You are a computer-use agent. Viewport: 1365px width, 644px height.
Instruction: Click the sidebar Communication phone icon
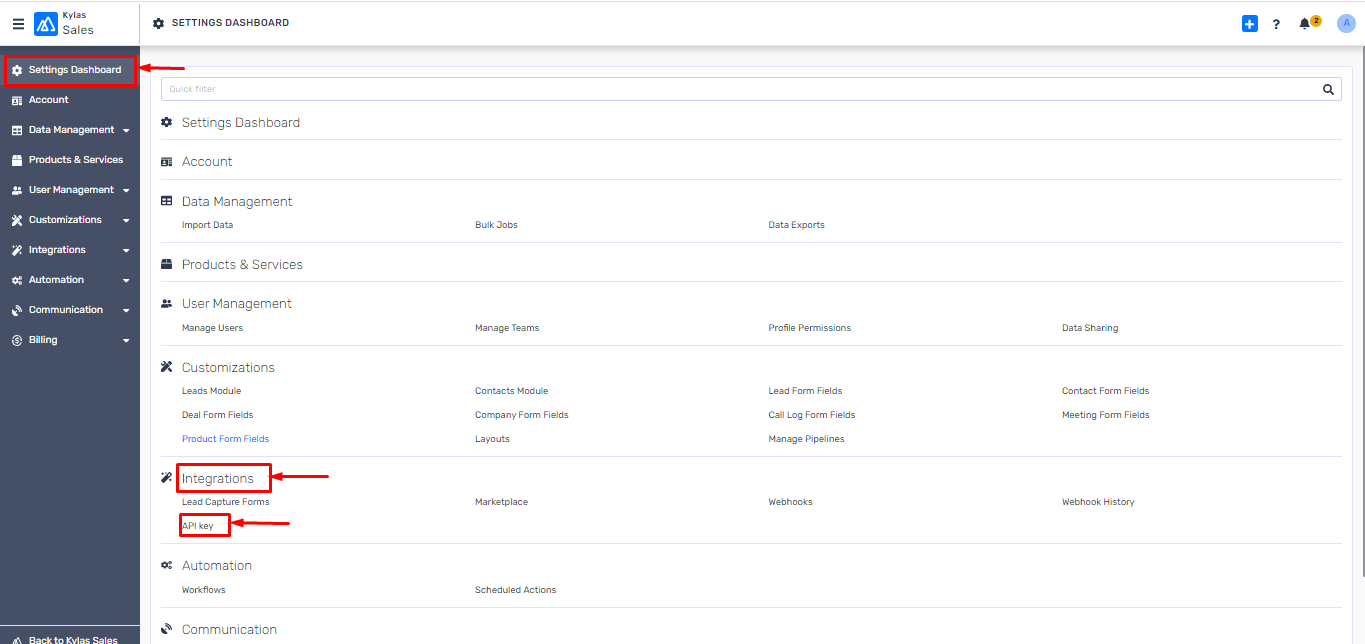pyautogui.click(x=17, y=310)
